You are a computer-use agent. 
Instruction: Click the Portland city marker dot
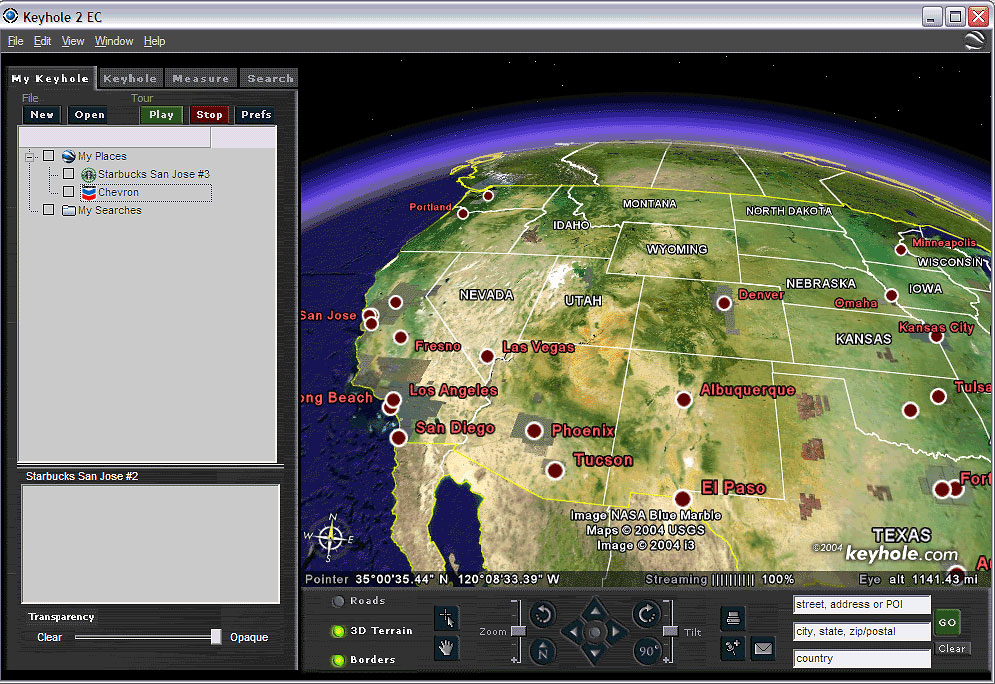(x=463, y=213)
